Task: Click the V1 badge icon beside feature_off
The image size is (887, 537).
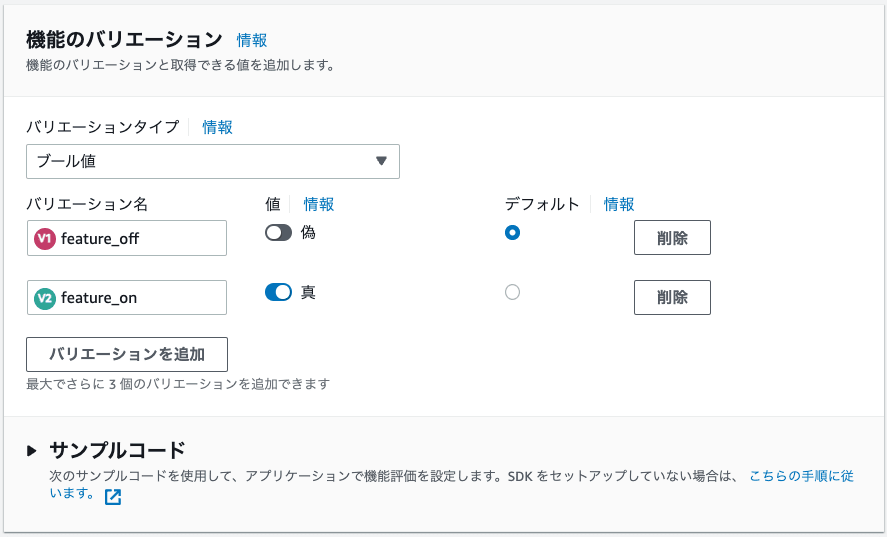Action: point(45,238)
